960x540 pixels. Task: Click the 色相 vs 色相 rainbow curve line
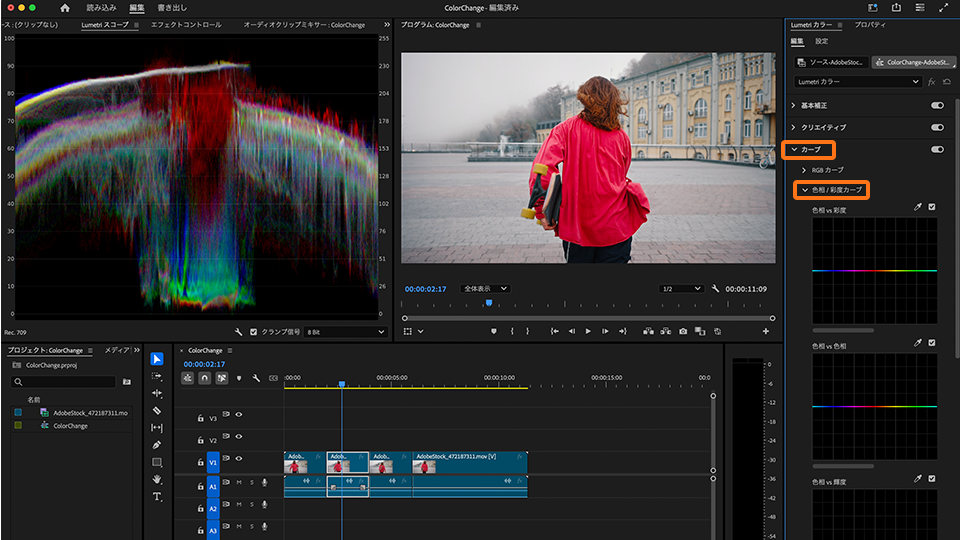click(x=874, y=406)
